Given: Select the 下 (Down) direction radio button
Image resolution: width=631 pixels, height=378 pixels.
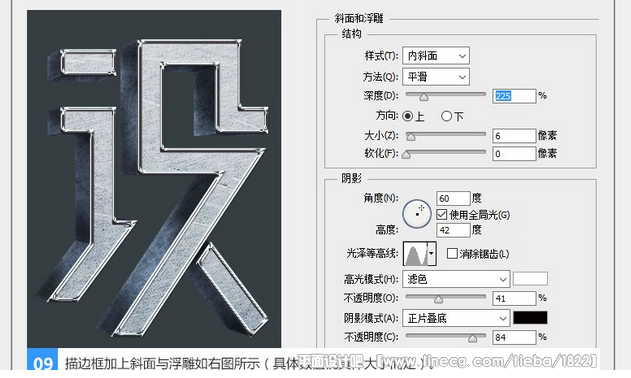Looking at the screenshot, I should (x=446, y=116).
